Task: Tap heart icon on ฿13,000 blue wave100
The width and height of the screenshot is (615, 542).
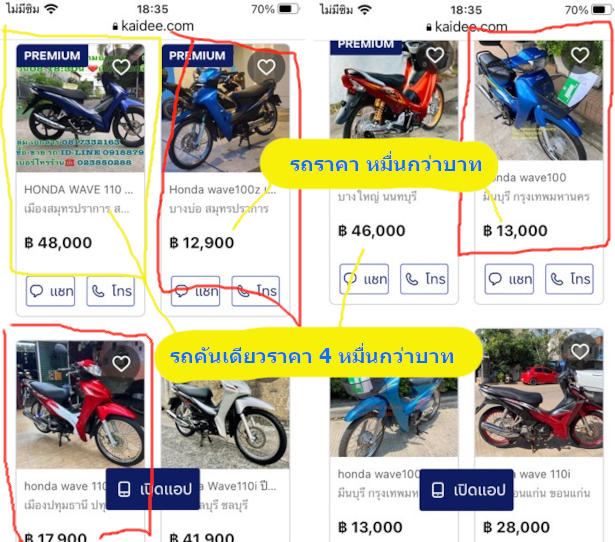Action: 580,55
